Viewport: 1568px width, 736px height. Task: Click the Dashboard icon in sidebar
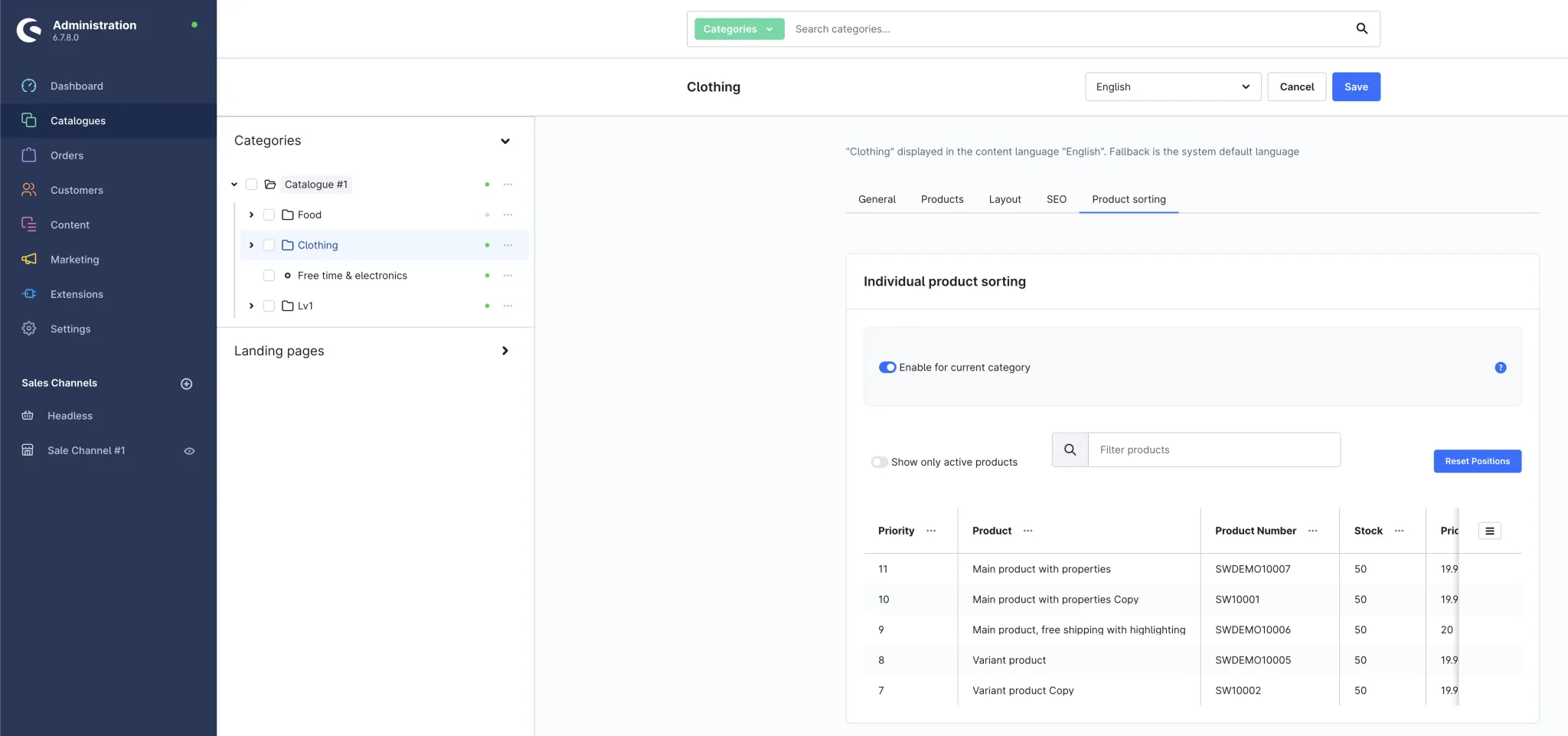tap(29, 86)
